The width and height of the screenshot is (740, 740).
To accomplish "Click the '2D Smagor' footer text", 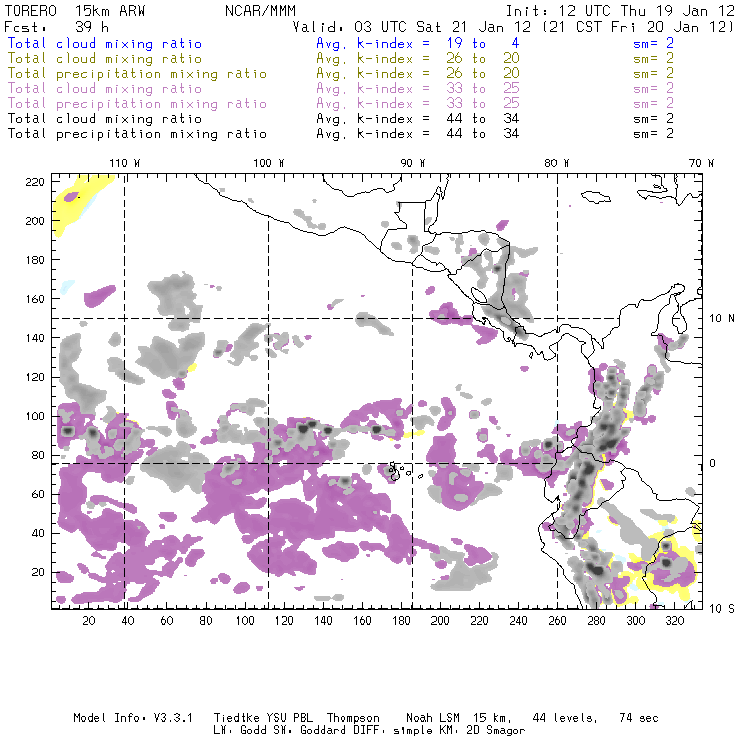I will (x=496, y=731).
